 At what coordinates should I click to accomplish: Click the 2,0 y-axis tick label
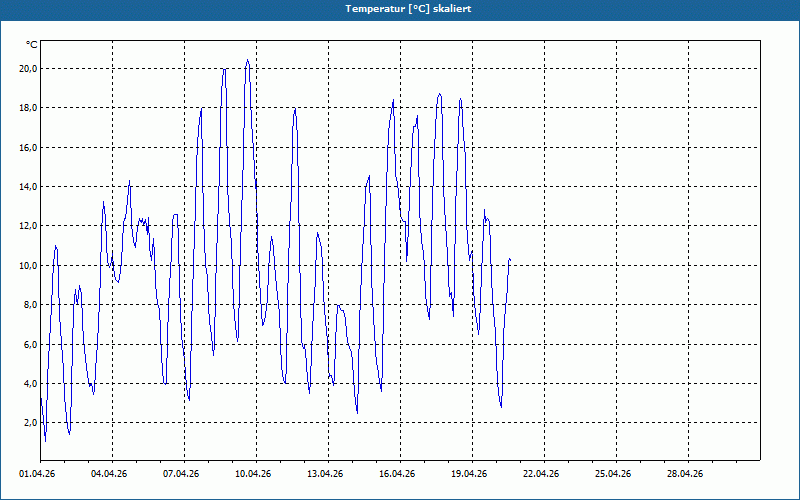[x=29, y=423]
